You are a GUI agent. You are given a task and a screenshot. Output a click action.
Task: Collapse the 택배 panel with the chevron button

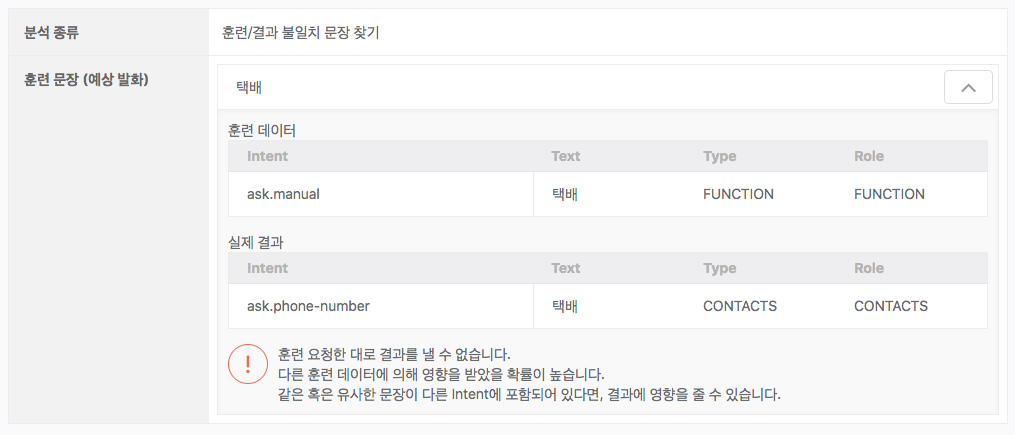967,88
